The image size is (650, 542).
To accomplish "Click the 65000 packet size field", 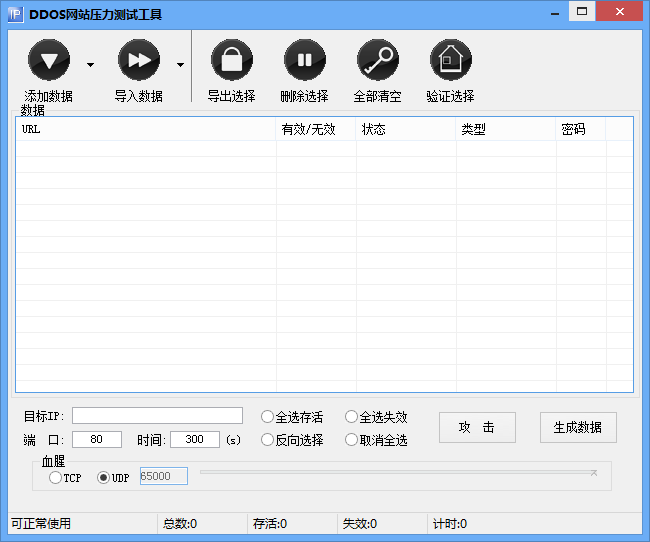I will pyautogui.click(x=164, y=476).
